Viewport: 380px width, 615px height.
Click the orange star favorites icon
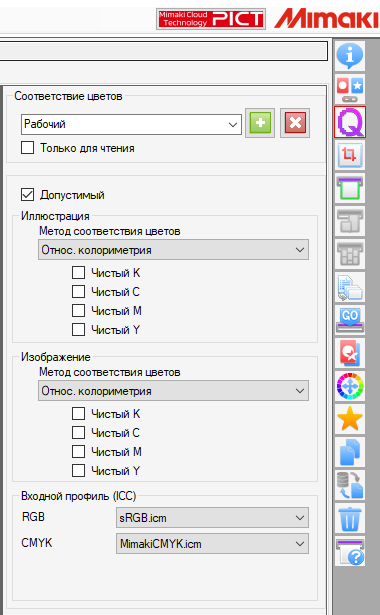click(350, 419)
